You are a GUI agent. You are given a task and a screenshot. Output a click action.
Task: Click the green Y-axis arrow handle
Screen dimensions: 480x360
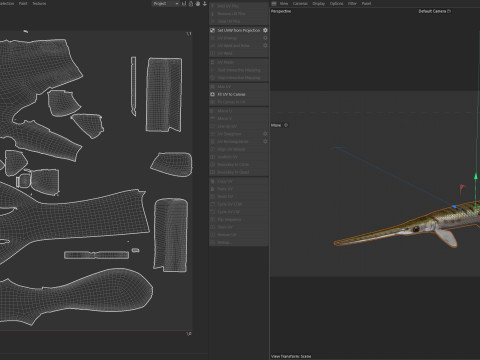click(x=476, y=176)
